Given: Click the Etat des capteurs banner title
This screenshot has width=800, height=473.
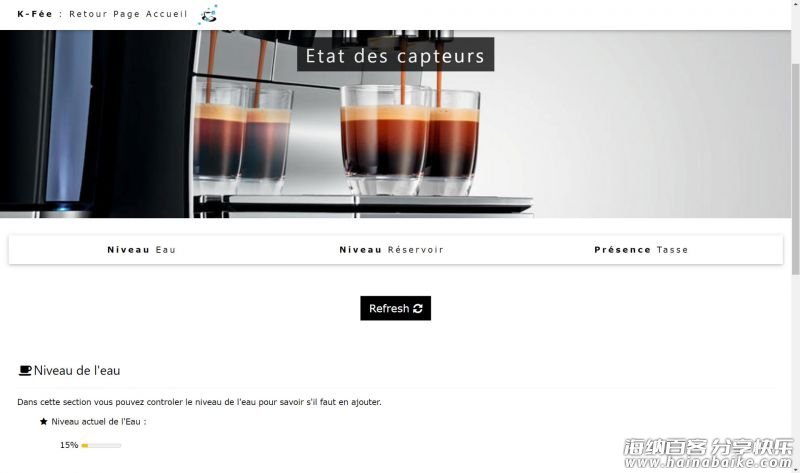Looking at the screenshot, I should click(395, 55).
